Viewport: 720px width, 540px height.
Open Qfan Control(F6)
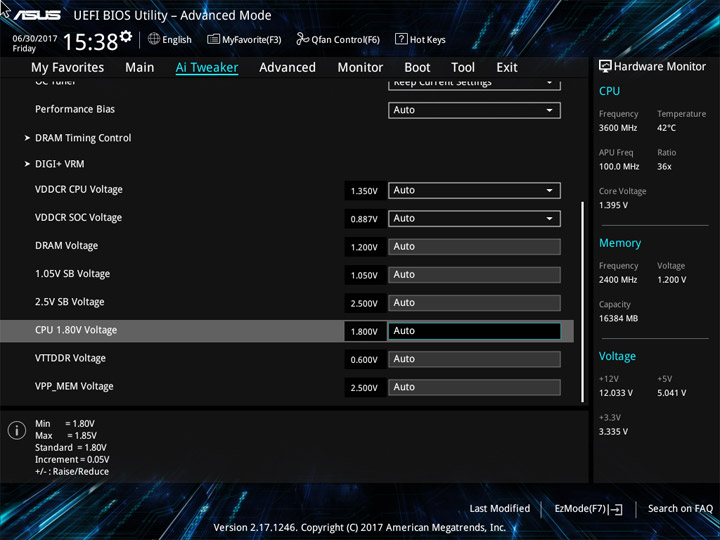[338, 39]
